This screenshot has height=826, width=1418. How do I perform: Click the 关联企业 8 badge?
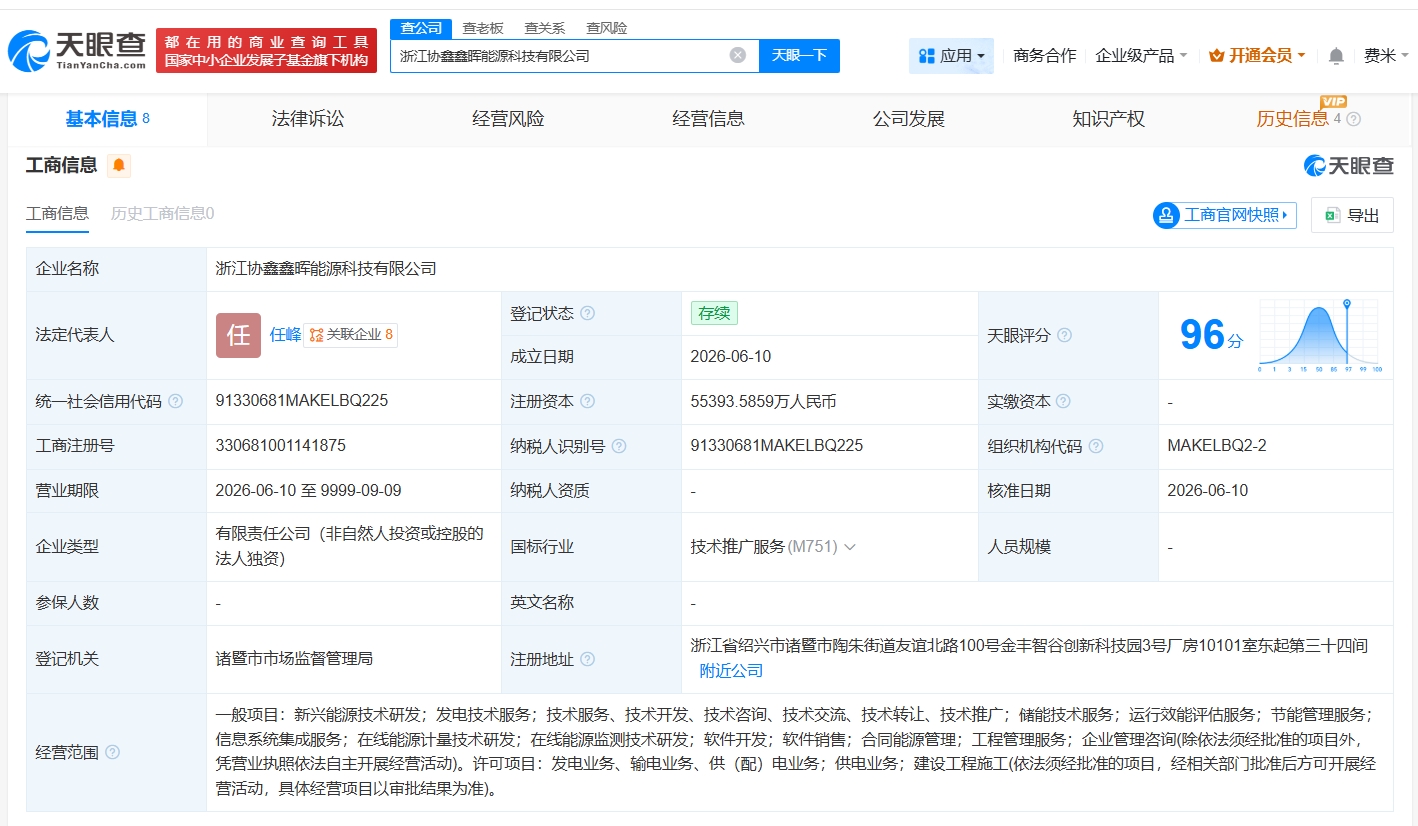point(351,335)
